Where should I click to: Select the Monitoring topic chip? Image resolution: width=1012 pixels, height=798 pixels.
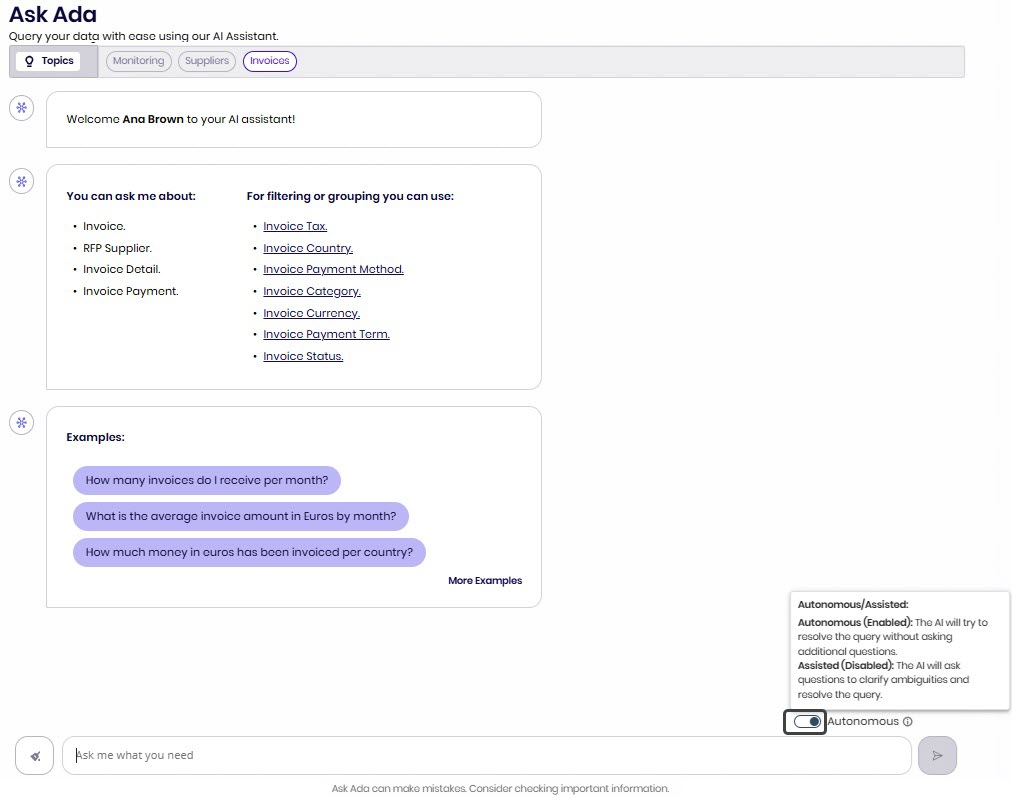[138, 61]
